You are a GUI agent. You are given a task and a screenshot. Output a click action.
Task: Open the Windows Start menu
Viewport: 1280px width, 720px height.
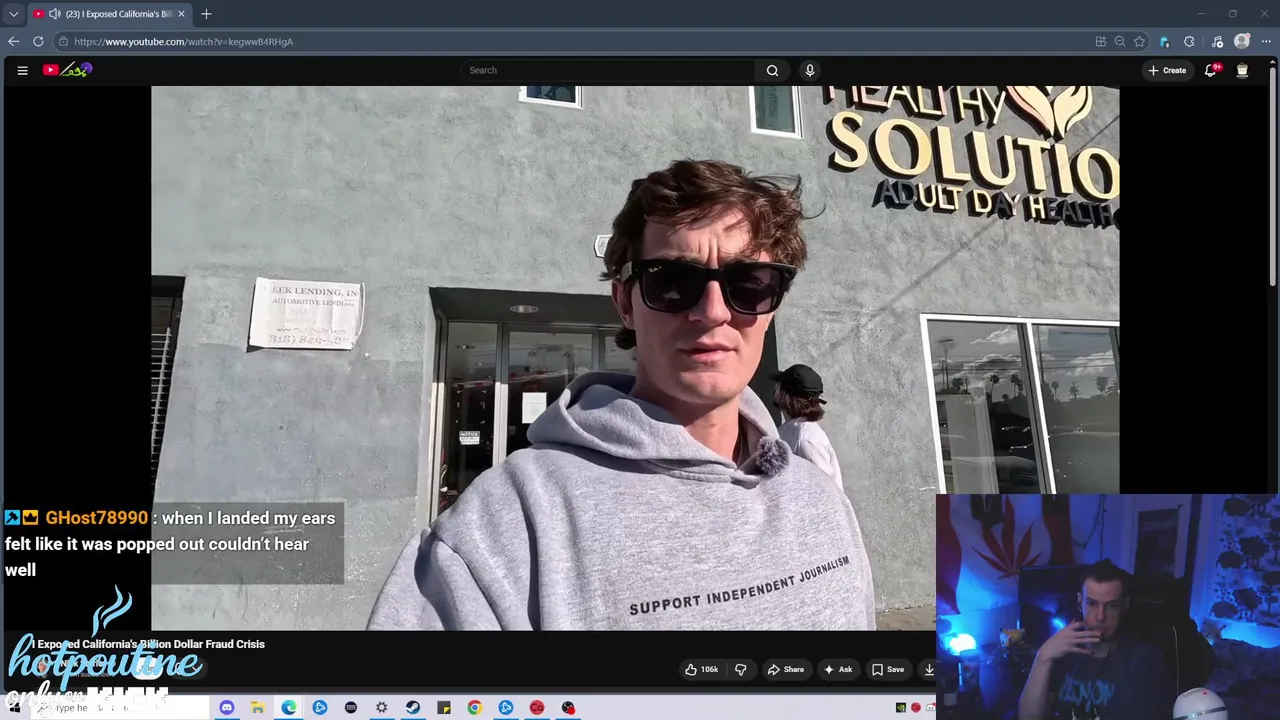(x=14, y=708)
